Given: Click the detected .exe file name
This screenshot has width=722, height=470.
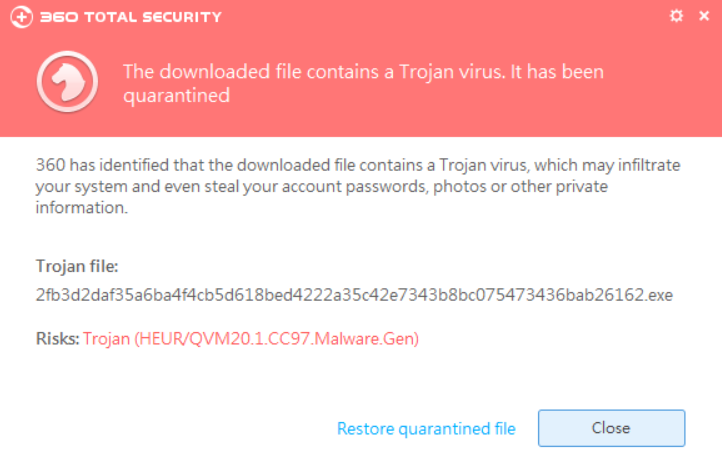Looking at the screenshot, I should 354,295.
